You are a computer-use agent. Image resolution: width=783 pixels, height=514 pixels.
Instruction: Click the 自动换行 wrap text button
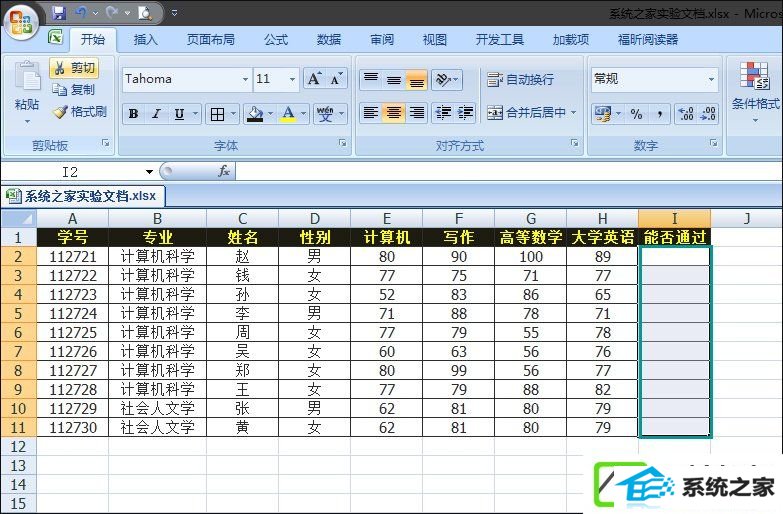point(520,79)
